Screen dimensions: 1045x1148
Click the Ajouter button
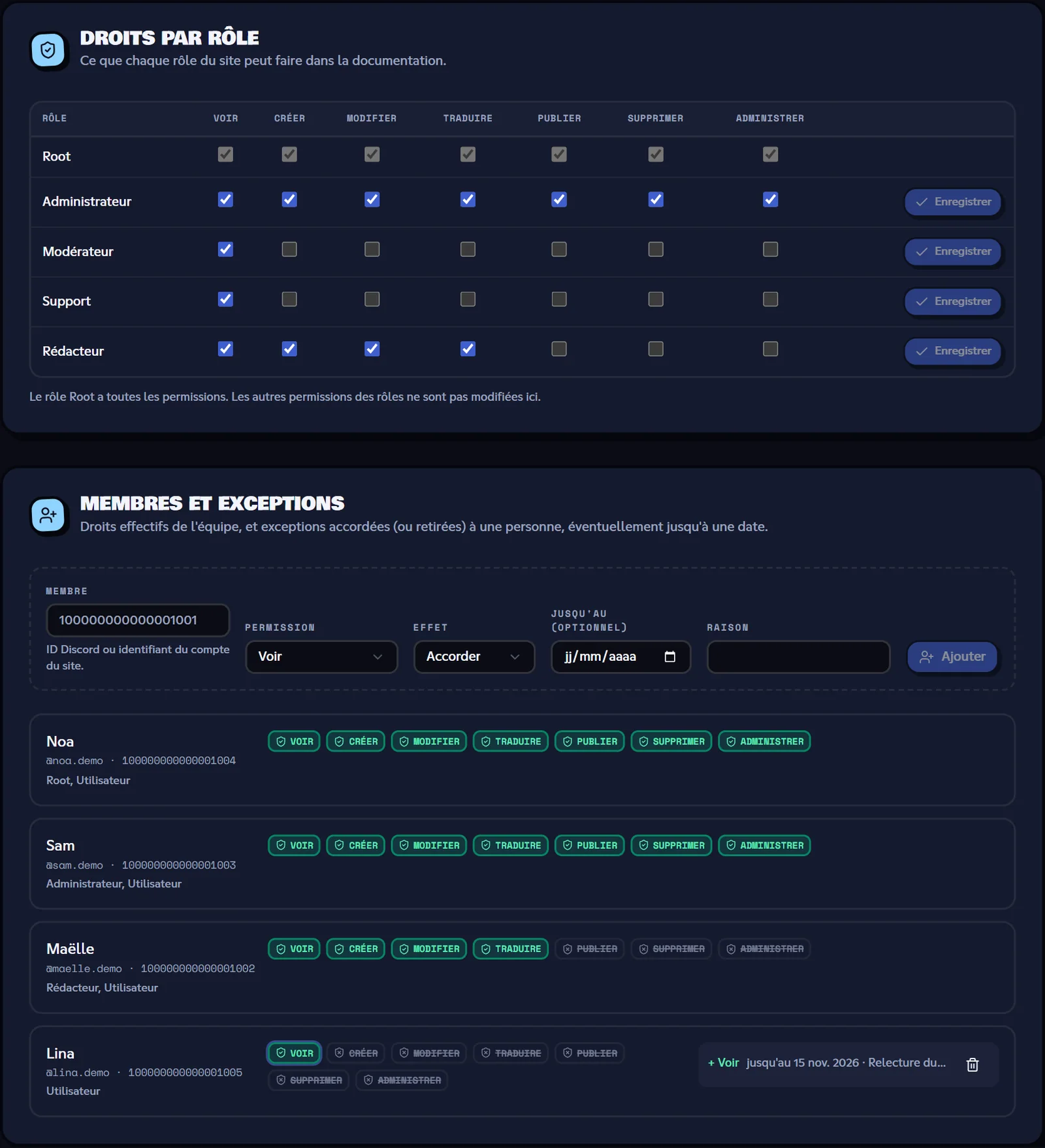(952, 656)
